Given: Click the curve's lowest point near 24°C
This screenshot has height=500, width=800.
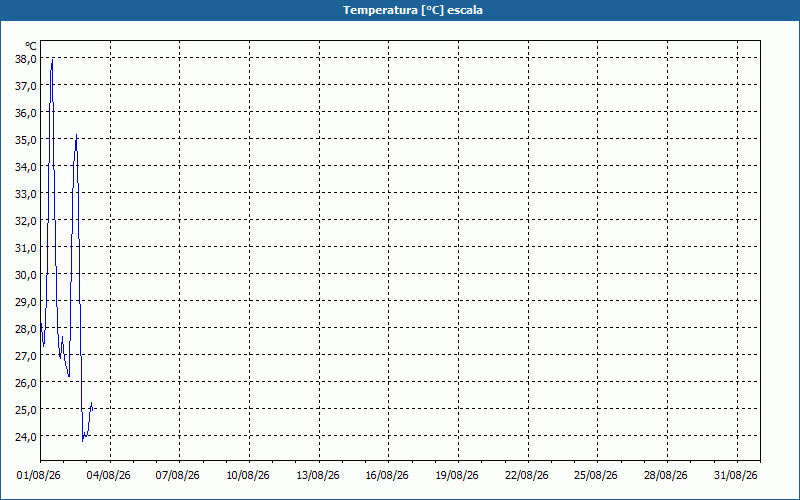Looking at the screenshot, I should point(83,440).
